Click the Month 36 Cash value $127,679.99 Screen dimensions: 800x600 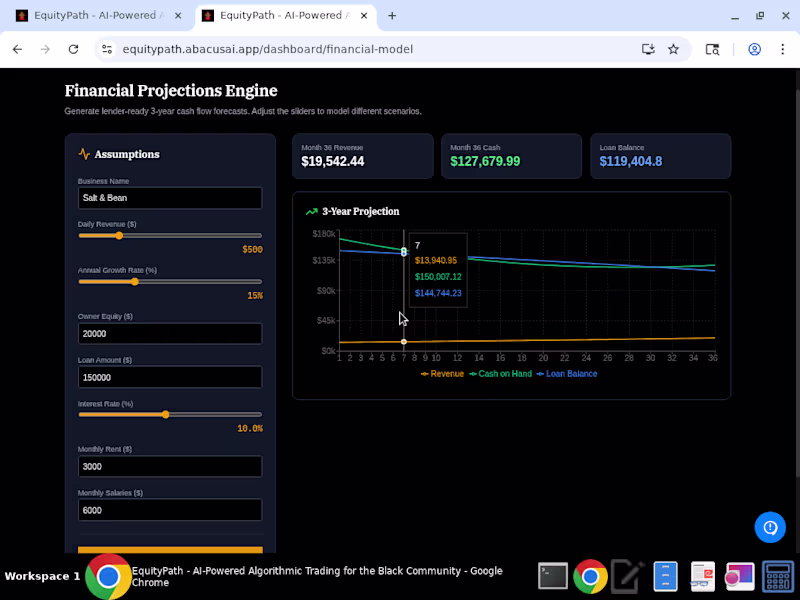[485, 161]
